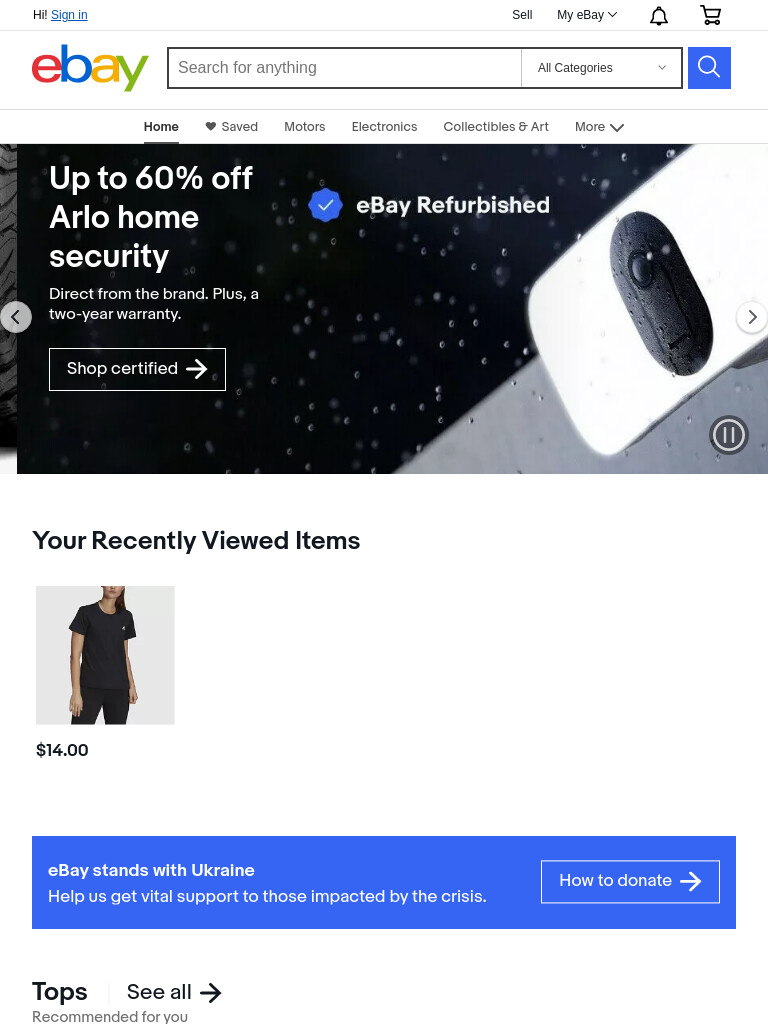
Task: Open the shopping cart
Action: [x=711, y=15]
